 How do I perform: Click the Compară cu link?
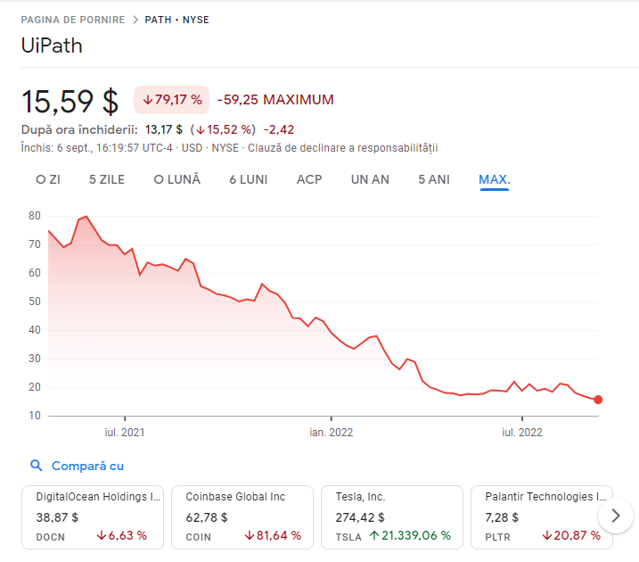(88, 466)
